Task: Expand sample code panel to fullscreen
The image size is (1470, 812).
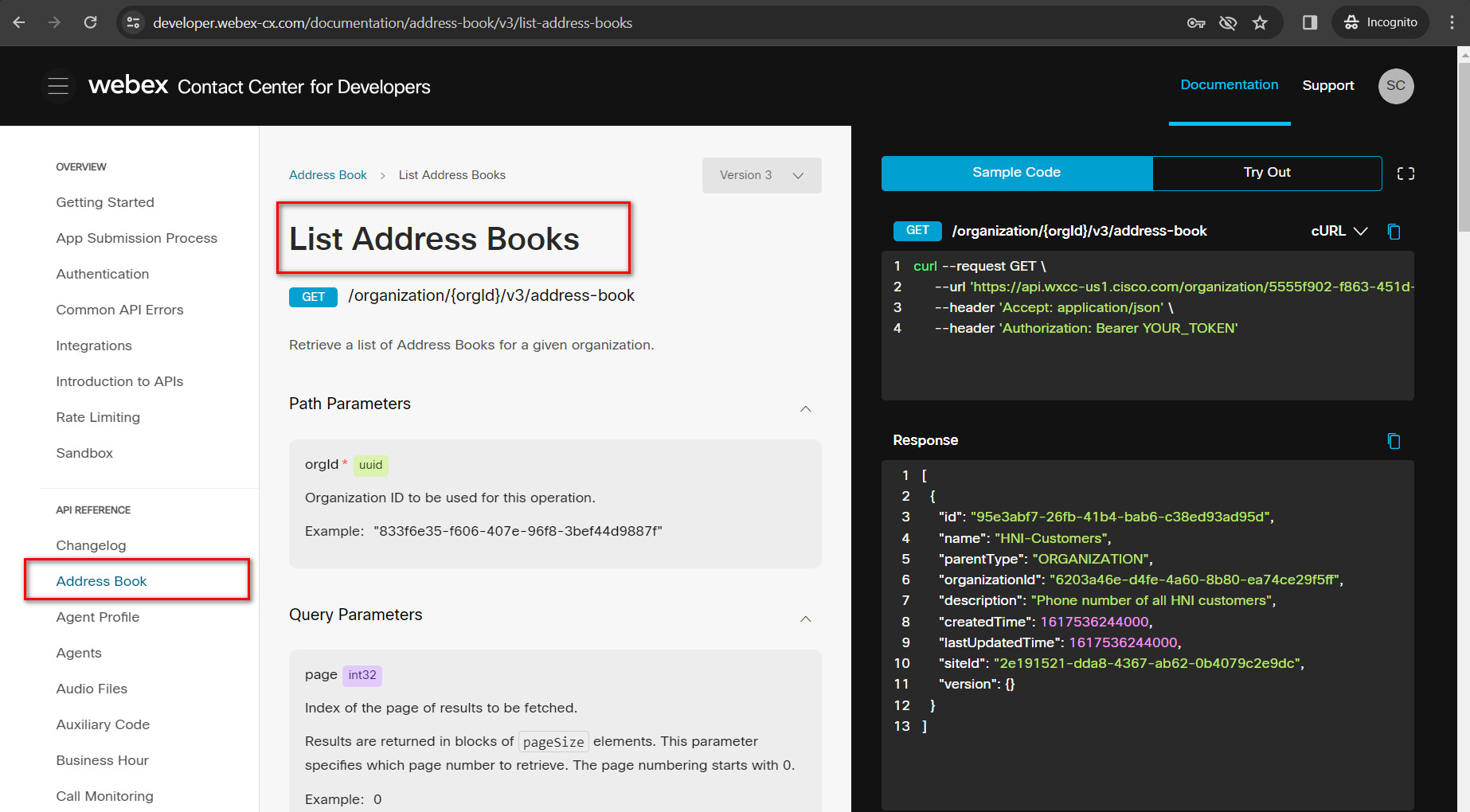Action: 1405,174
